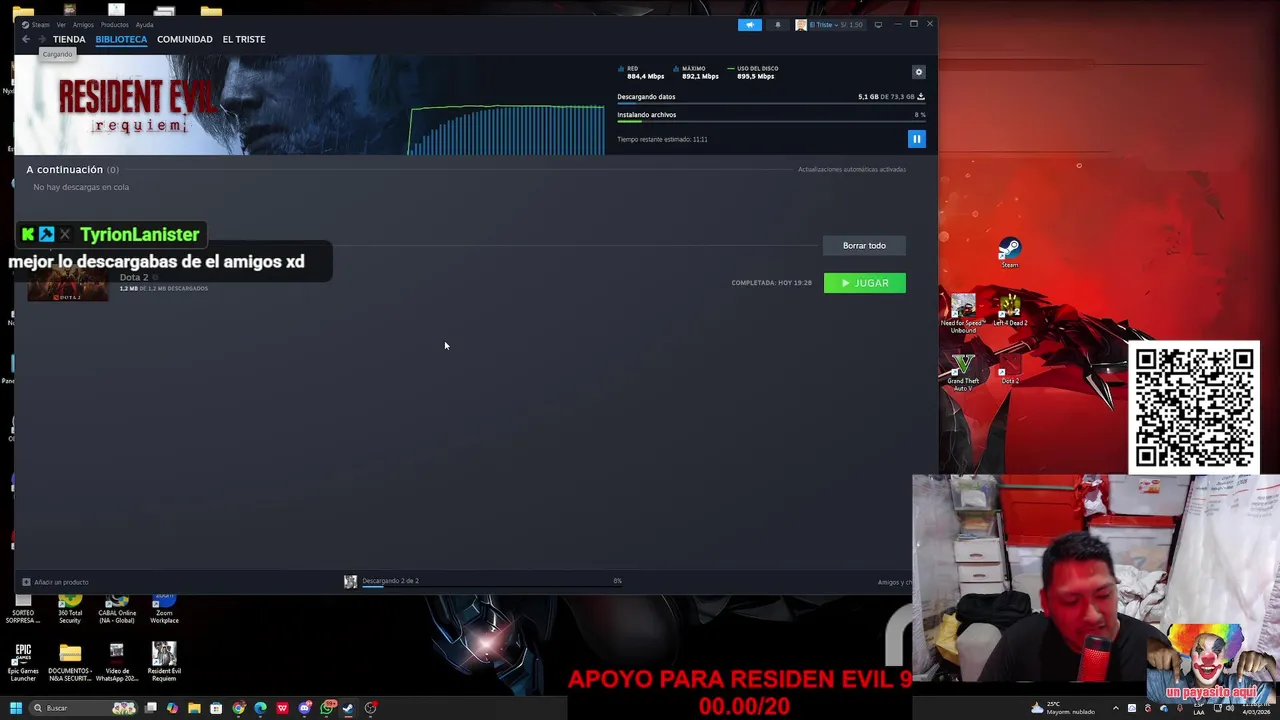The height and width of the screenshot is (720, 1280).
Task: Click the download throughput graph
Action: tap(506, 129)
